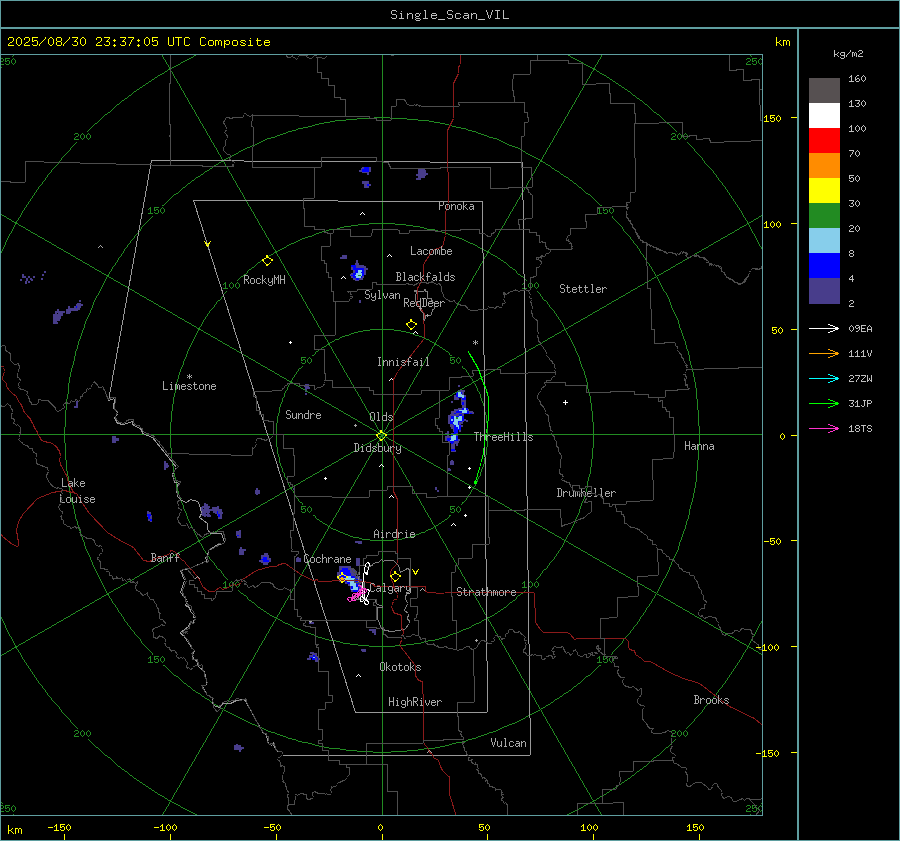The width and height of the screenshot is (900, 841).
Task: Pick the yellow 30–50 legend swatch
Action: click(x=824, y=191)
